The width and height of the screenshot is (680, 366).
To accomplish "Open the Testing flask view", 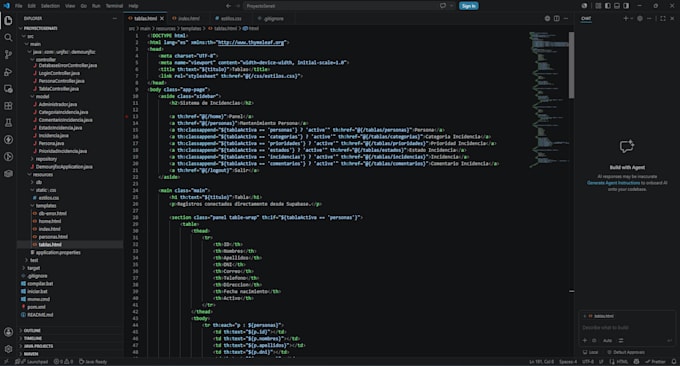I will pos(8,123).
